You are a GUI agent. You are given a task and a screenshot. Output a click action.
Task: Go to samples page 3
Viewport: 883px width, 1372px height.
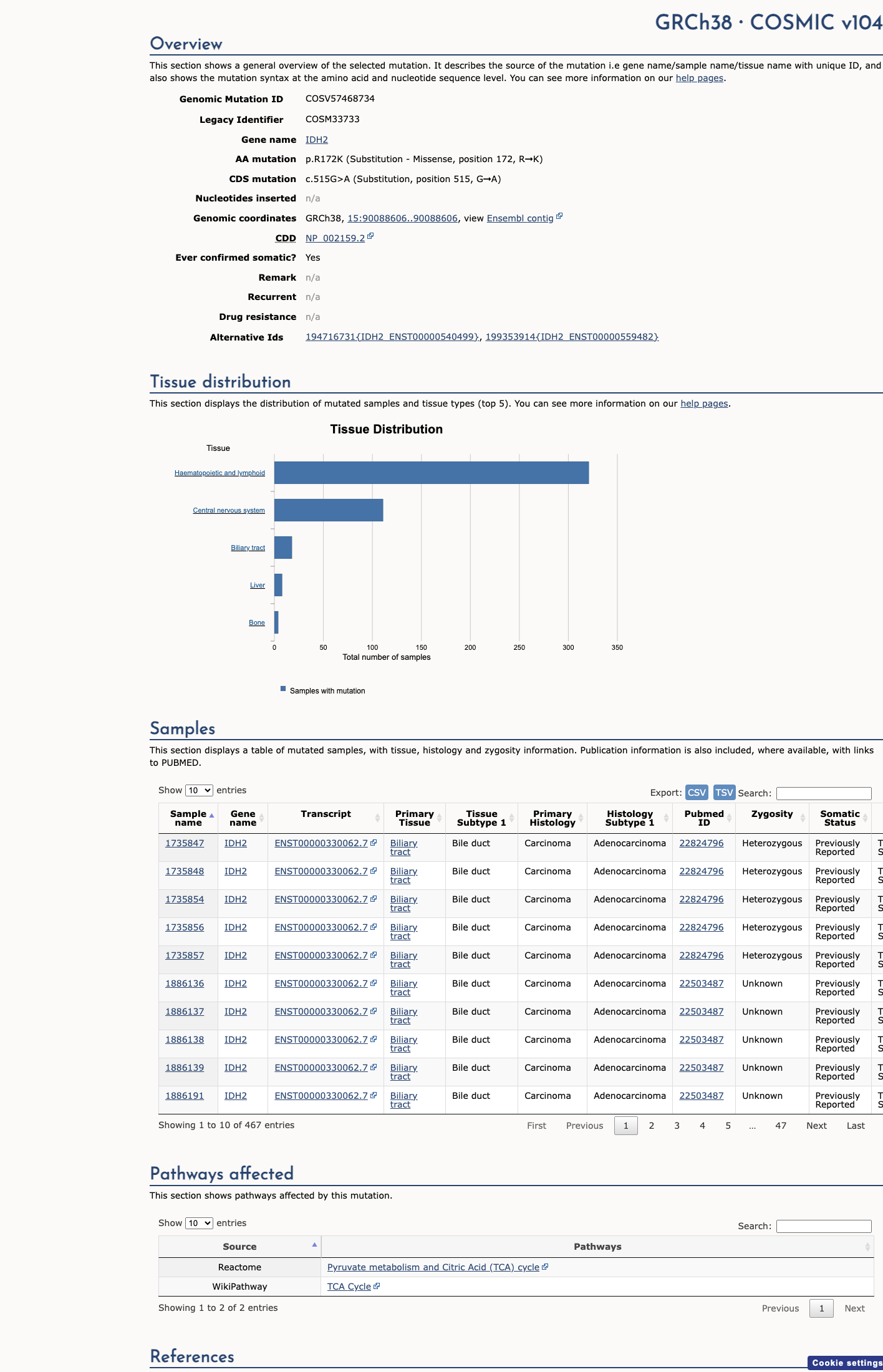tap(677, 1126)
